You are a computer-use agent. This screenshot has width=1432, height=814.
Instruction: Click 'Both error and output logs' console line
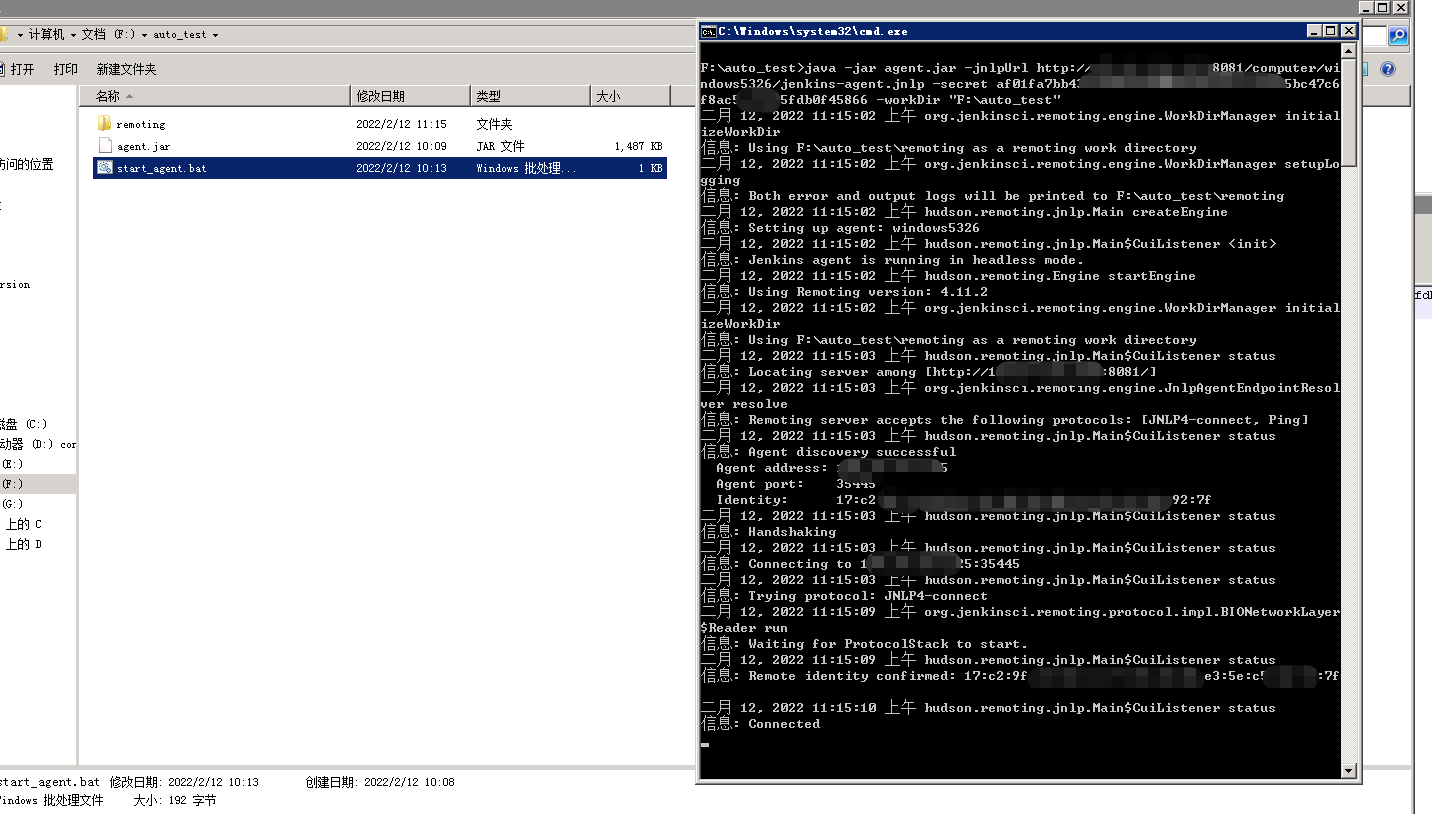coord(993,196)
